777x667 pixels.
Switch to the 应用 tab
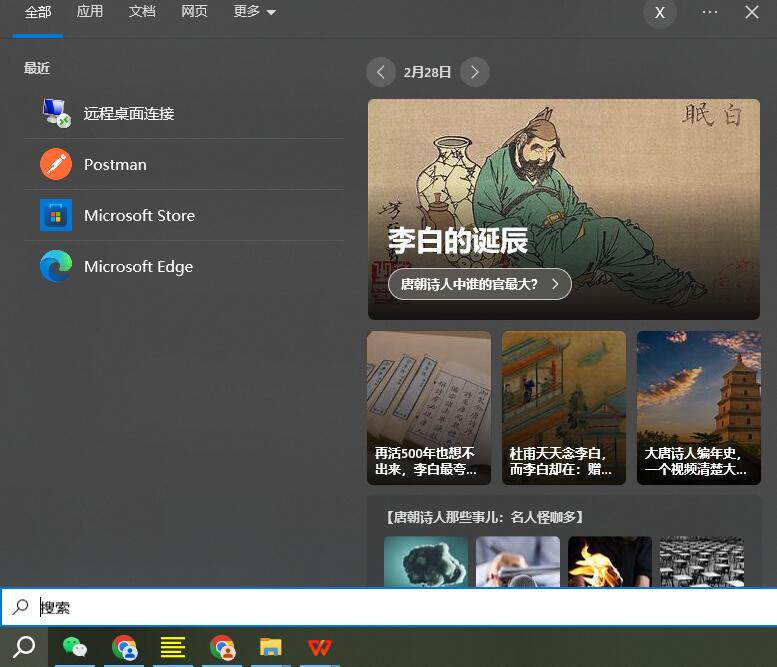pos(90,11)
